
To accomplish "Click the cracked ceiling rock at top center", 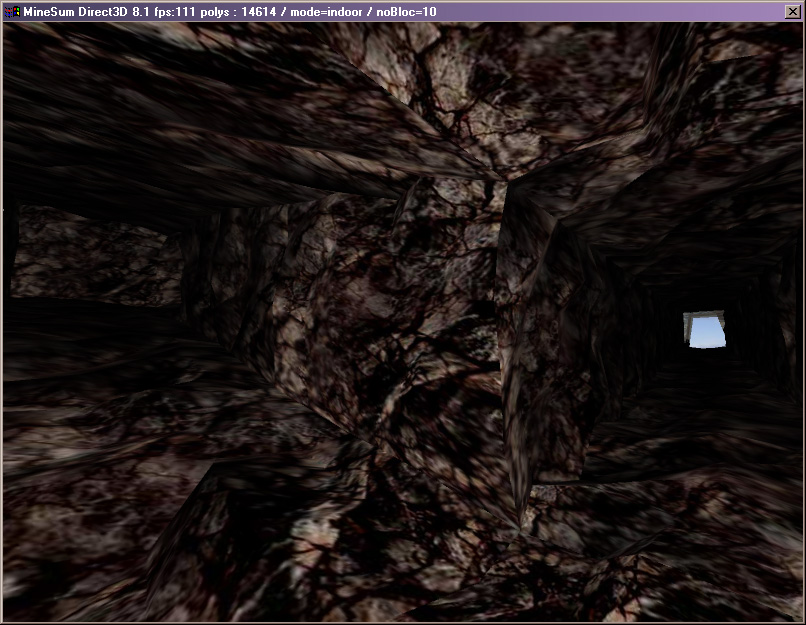I will [x=480, y=100].
